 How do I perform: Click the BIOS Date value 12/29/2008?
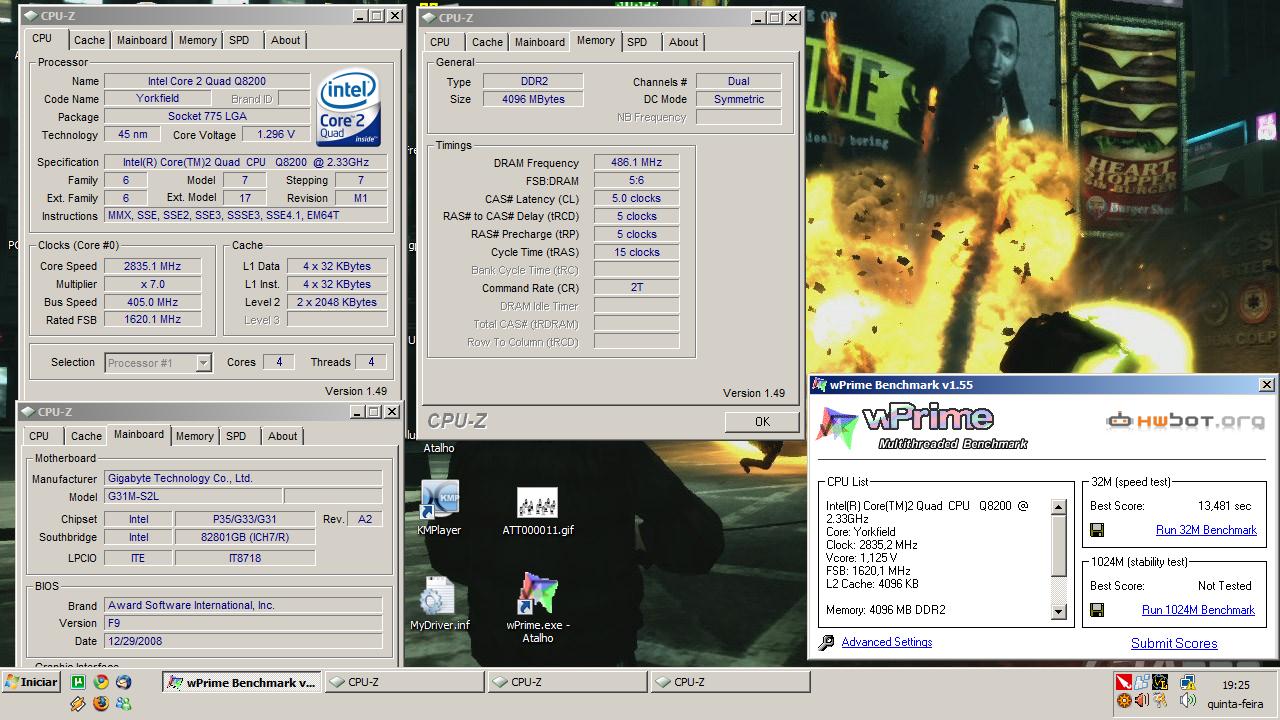(243, 641)
